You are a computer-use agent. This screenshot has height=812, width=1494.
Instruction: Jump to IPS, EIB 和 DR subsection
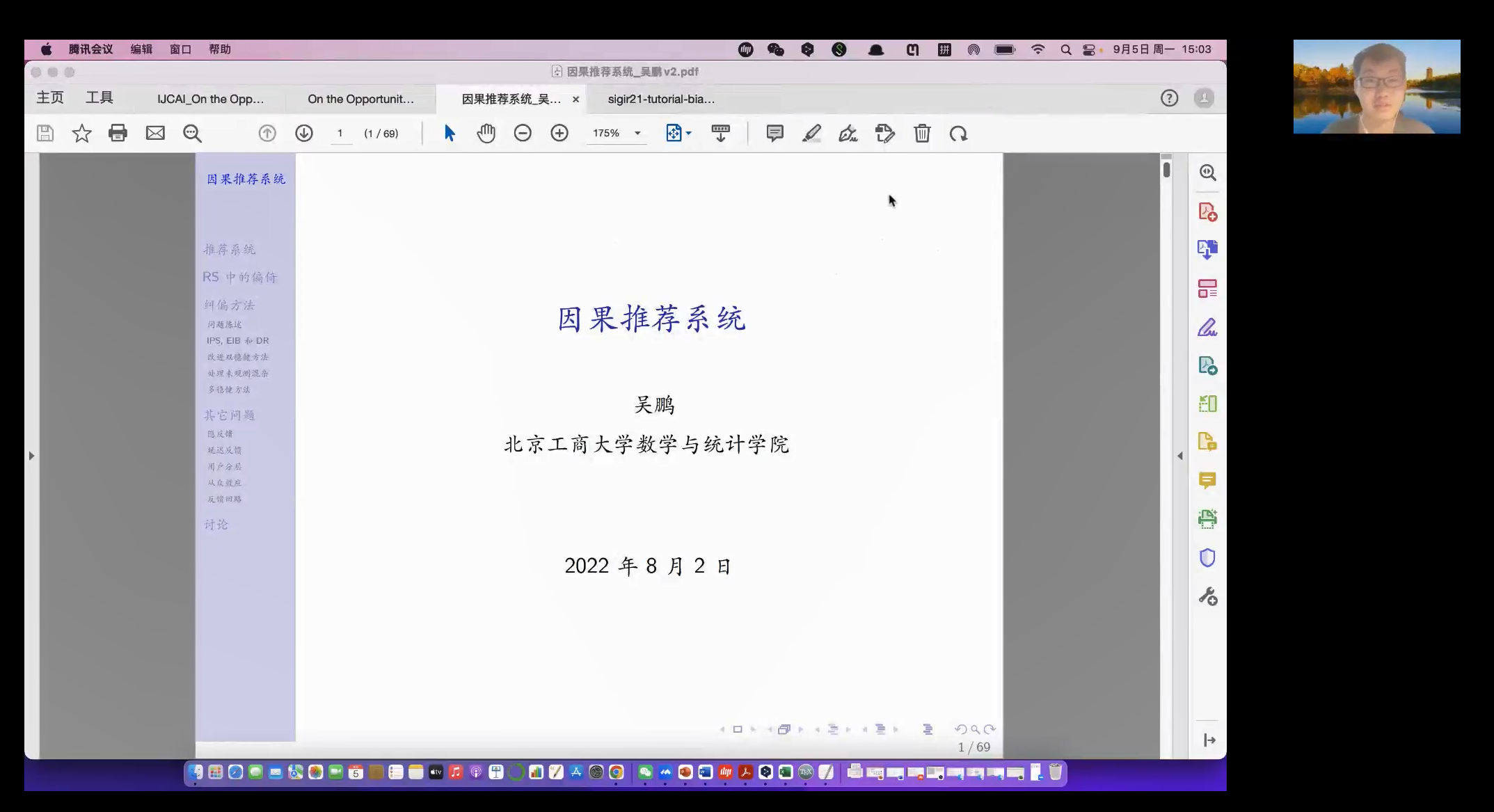point(237,340)
